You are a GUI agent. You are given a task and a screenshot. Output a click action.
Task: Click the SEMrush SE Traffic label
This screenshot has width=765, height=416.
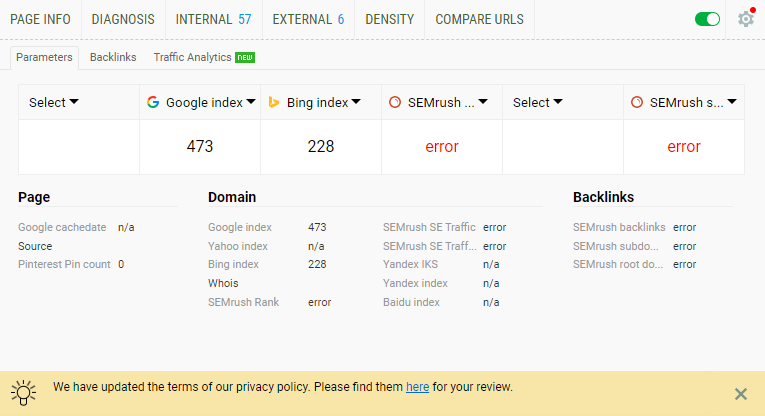click(x=429, y=227)
